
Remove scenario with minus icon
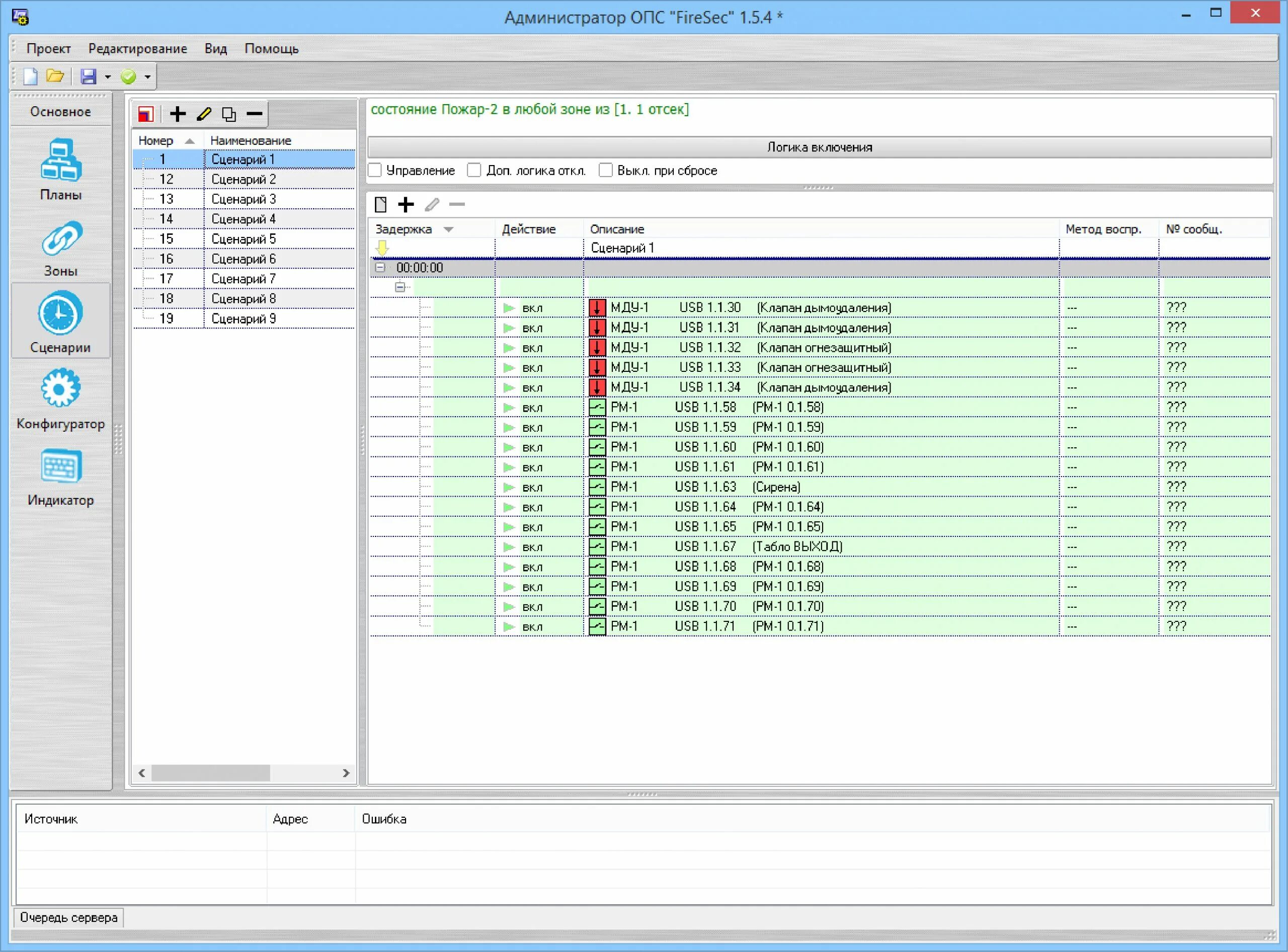pos(255,114)
